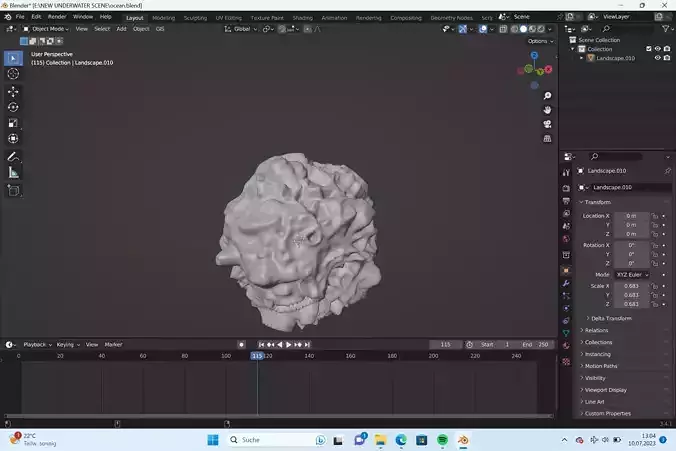Open the View Layer properties tab
This screenshot has height=451, width=676.
point(566,213)
